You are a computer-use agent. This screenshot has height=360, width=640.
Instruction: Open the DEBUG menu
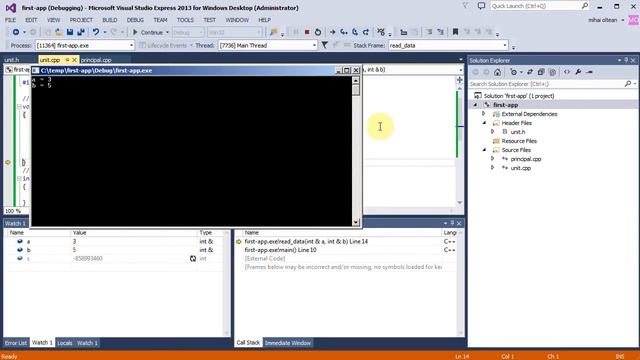point(135,20)
